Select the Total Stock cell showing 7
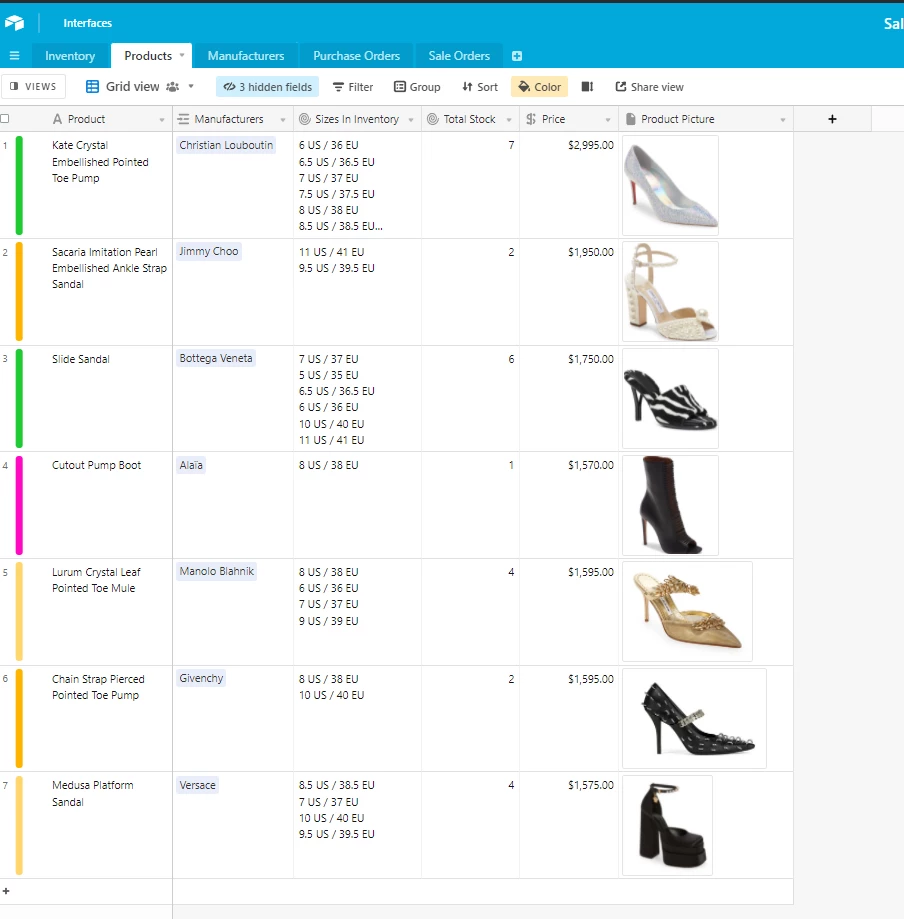Screen dimensions: 904x919 click(x=470, y=185)
